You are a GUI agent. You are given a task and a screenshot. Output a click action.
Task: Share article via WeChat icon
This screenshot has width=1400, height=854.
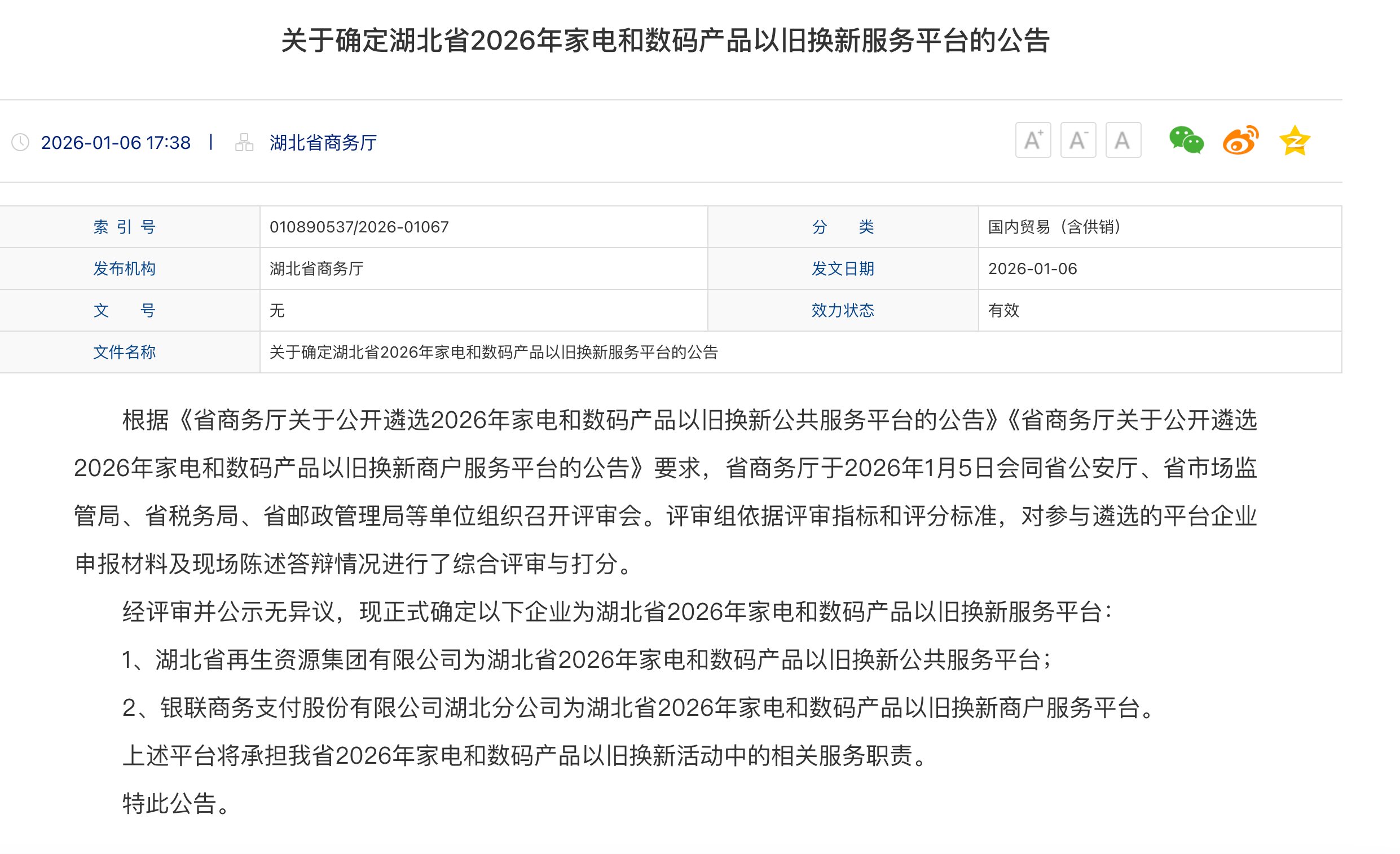click(x=1186, y=140)
